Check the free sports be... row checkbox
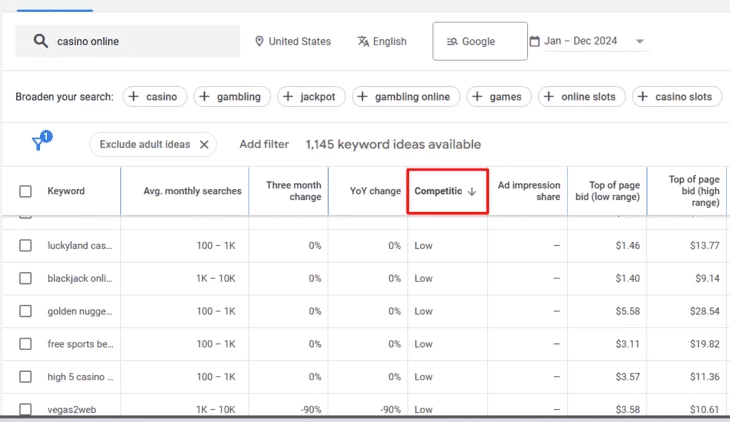 (x=26, y=344)
